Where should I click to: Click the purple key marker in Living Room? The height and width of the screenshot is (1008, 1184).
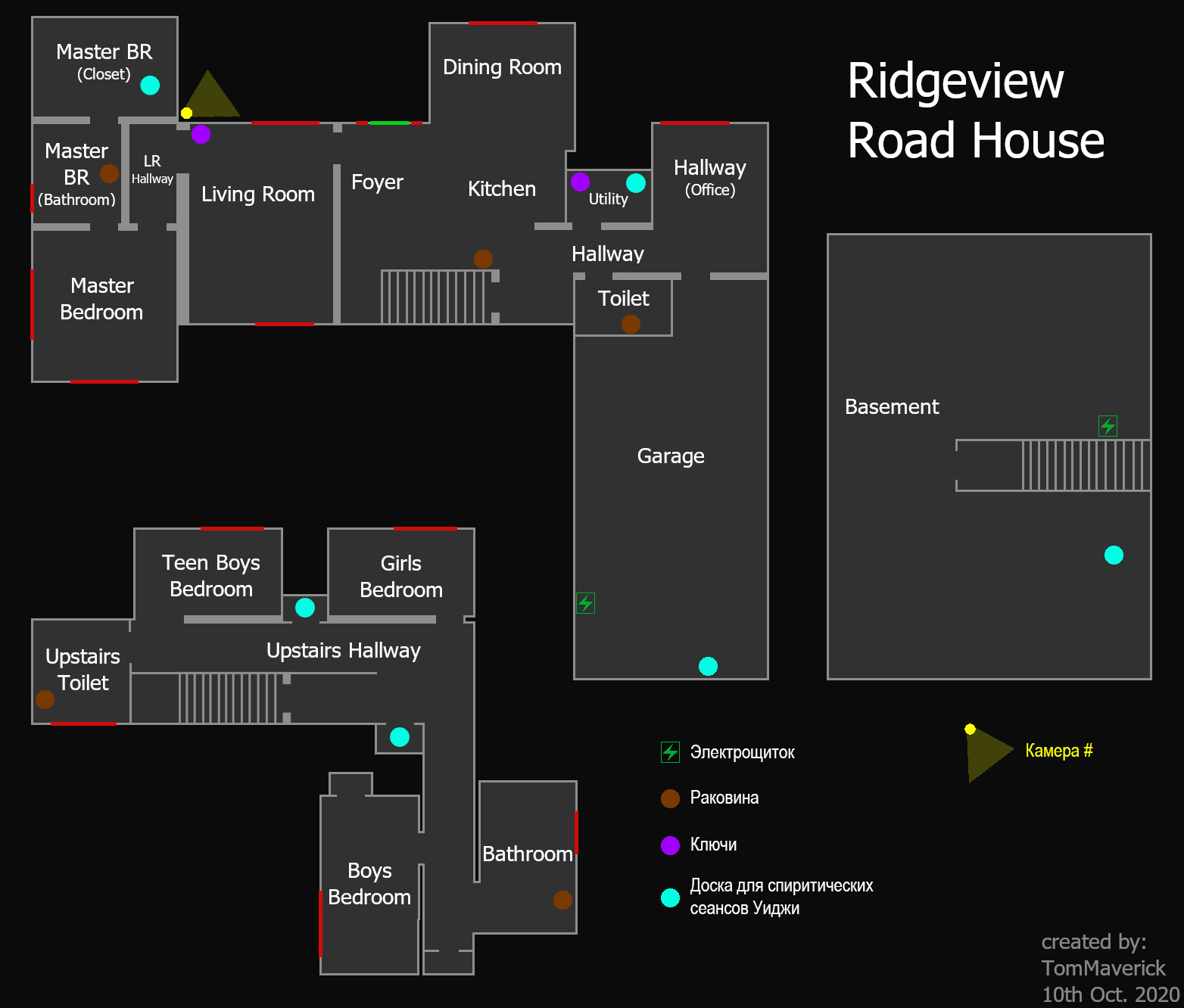(x=201, y=134)
